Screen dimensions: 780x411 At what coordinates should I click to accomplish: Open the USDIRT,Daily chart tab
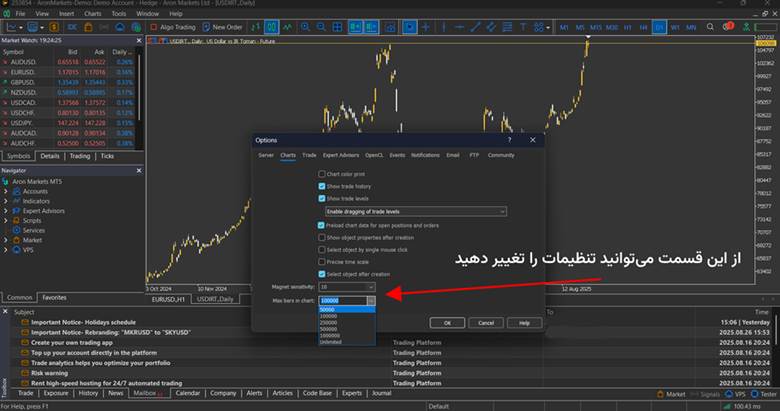tap(215, 299)
